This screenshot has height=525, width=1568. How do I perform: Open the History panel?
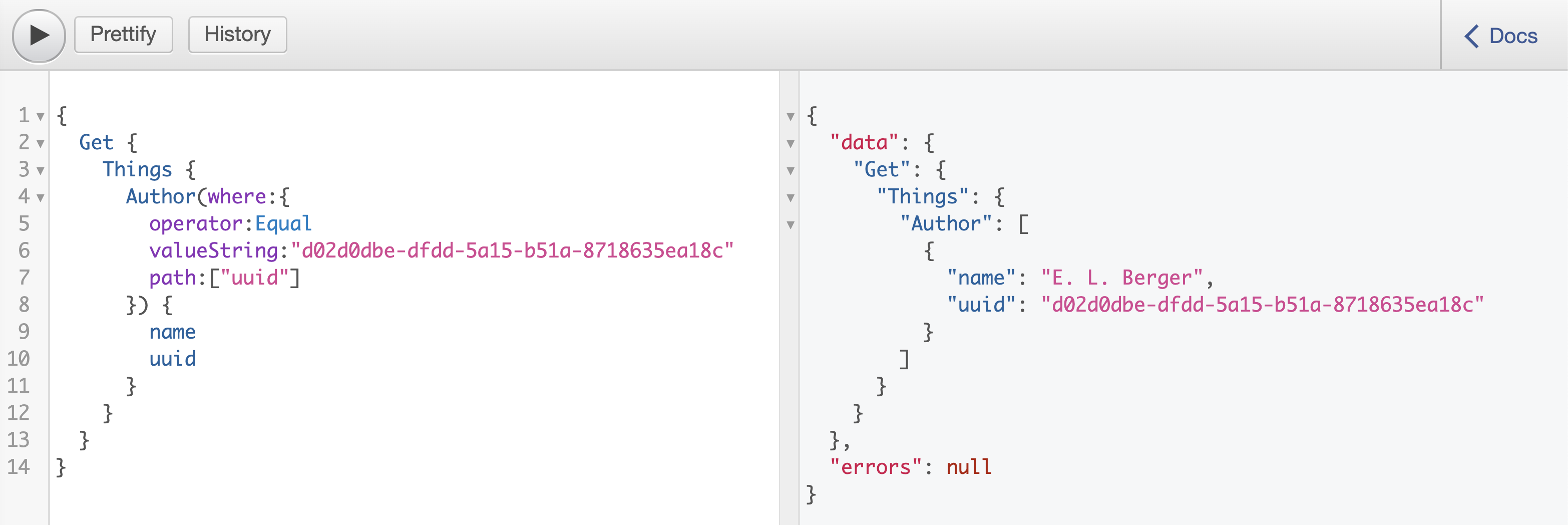237,34
